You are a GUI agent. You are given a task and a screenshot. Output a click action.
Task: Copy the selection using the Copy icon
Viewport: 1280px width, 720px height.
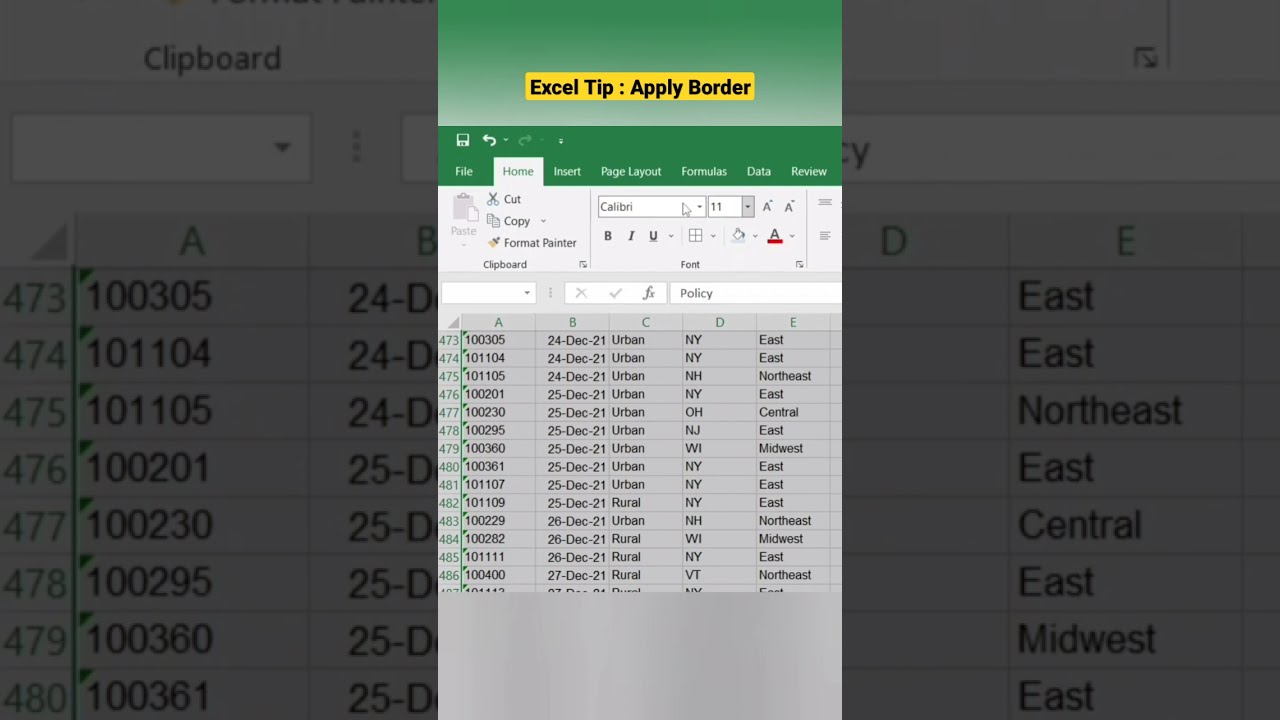coord(494,221)
